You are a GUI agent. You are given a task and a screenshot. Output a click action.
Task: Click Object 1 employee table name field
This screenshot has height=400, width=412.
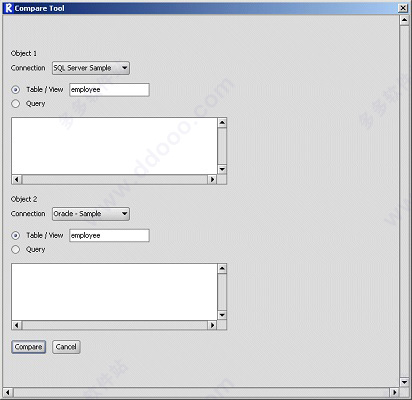109,90
